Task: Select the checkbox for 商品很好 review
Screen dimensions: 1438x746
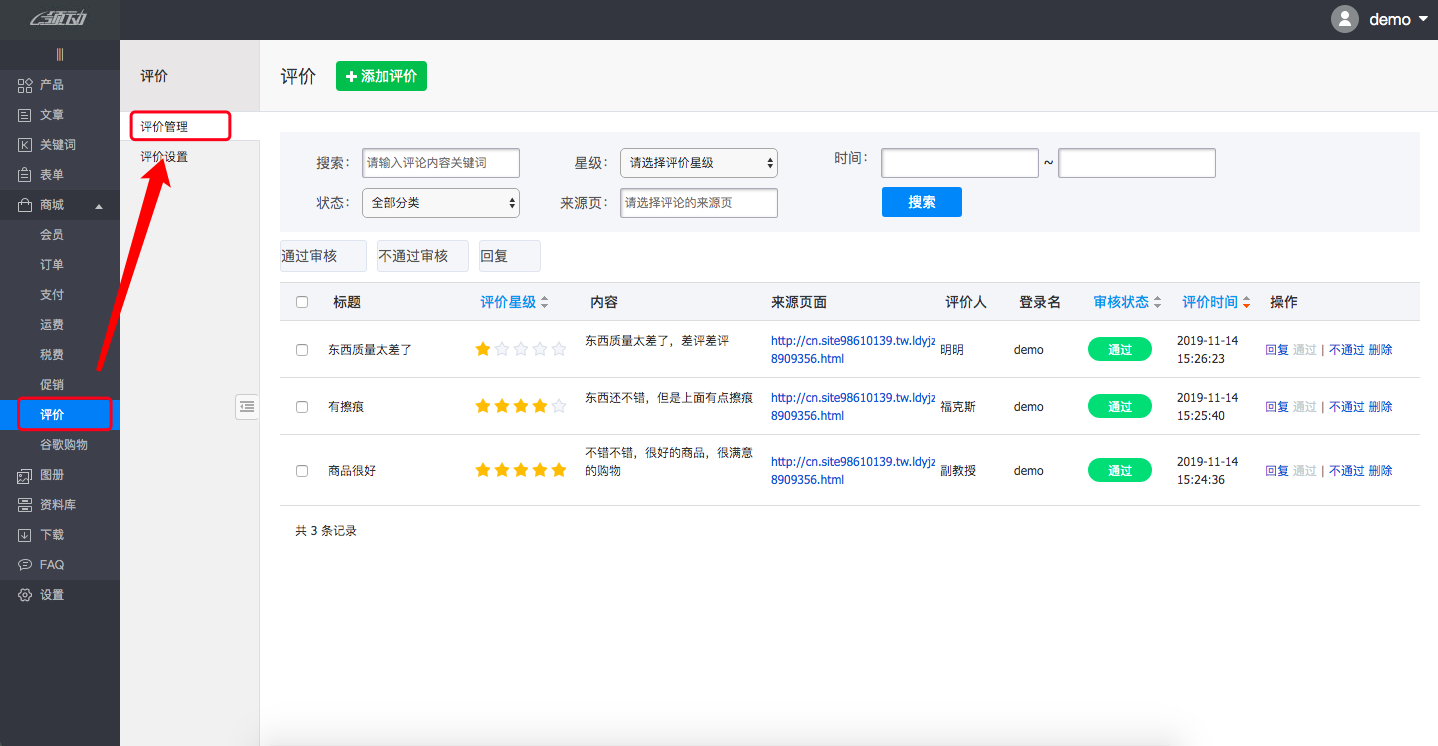Action: 302,471
